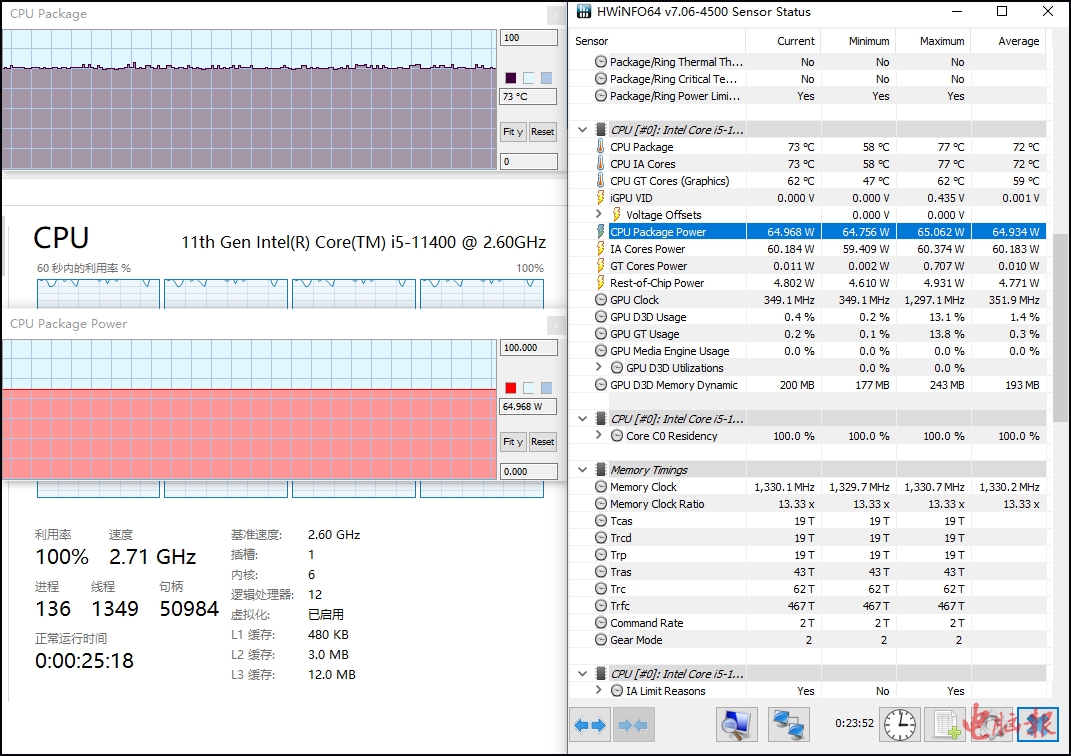Open the sensor search magnifier monitor icon

[x=737, y=724]
